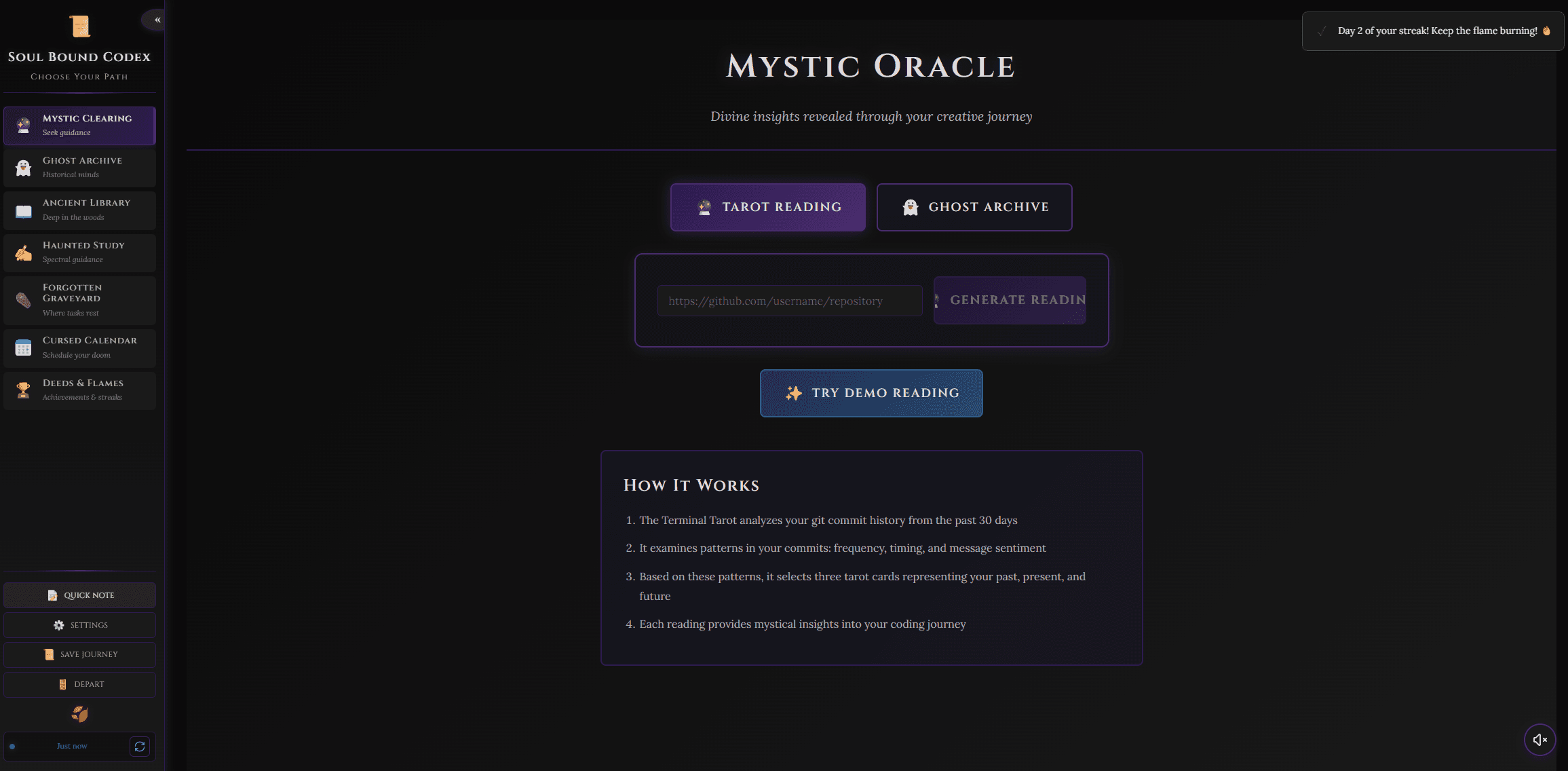Image resolution: width=1568 pixels, height=771 pixels.
Task: Click the 'Mystic Oracle' title
Action: 871,67
